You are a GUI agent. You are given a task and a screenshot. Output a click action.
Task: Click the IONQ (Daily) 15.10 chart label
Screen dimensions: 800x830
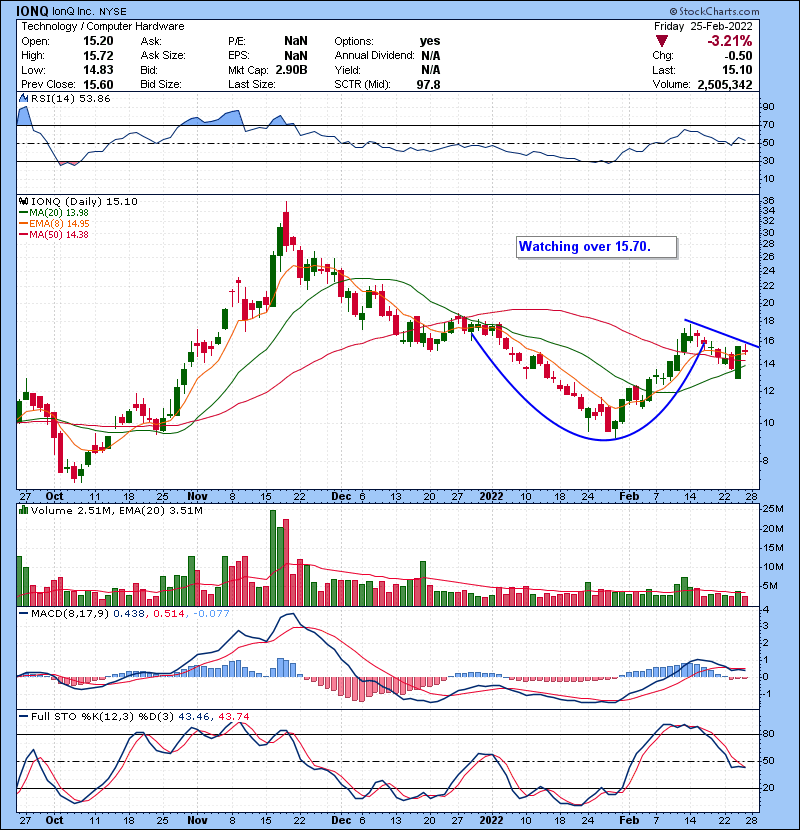[x=84, y=201]
